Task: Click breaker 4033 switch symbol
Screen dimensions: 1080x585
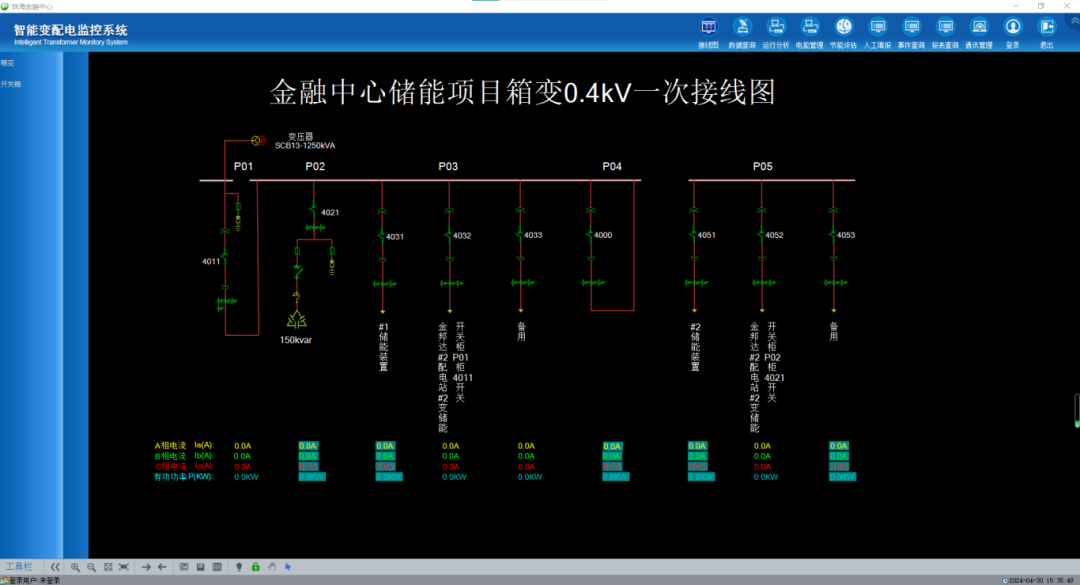Action: pyautogui.click(x=520, y=236)
